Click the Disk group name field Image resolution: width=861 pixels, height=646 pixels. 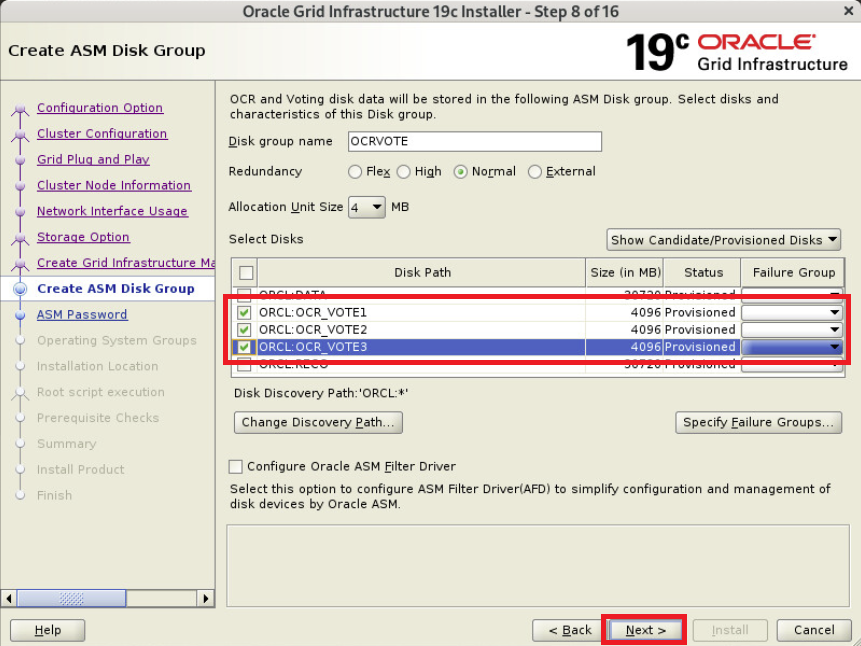pyautogui.click(x=474, y=141)
